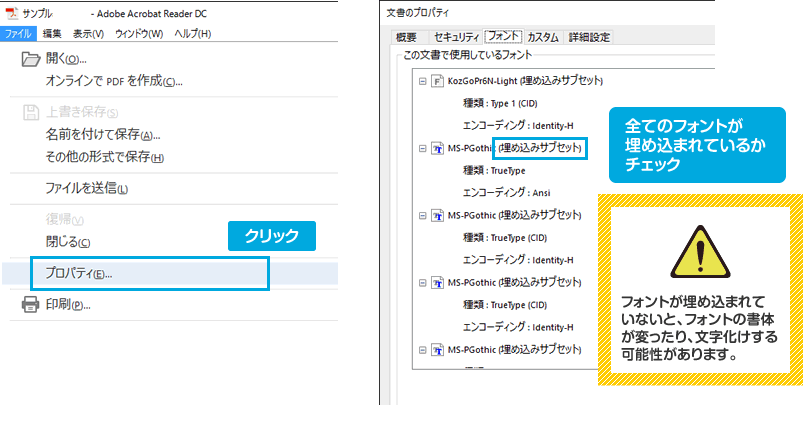803x425 pixels.
Task: Collapse the KozGoPr6N-Light font entry
Action: point(423,81)
